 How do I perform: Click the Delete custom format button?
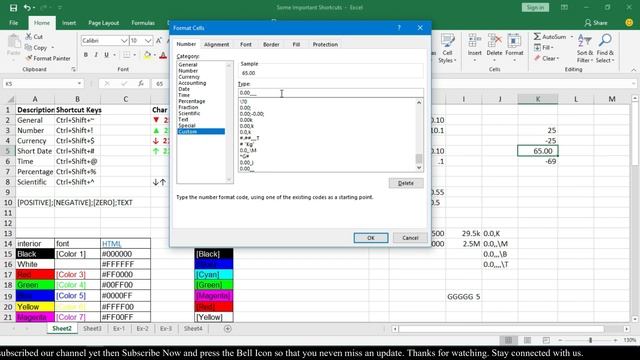coord(406,183)
